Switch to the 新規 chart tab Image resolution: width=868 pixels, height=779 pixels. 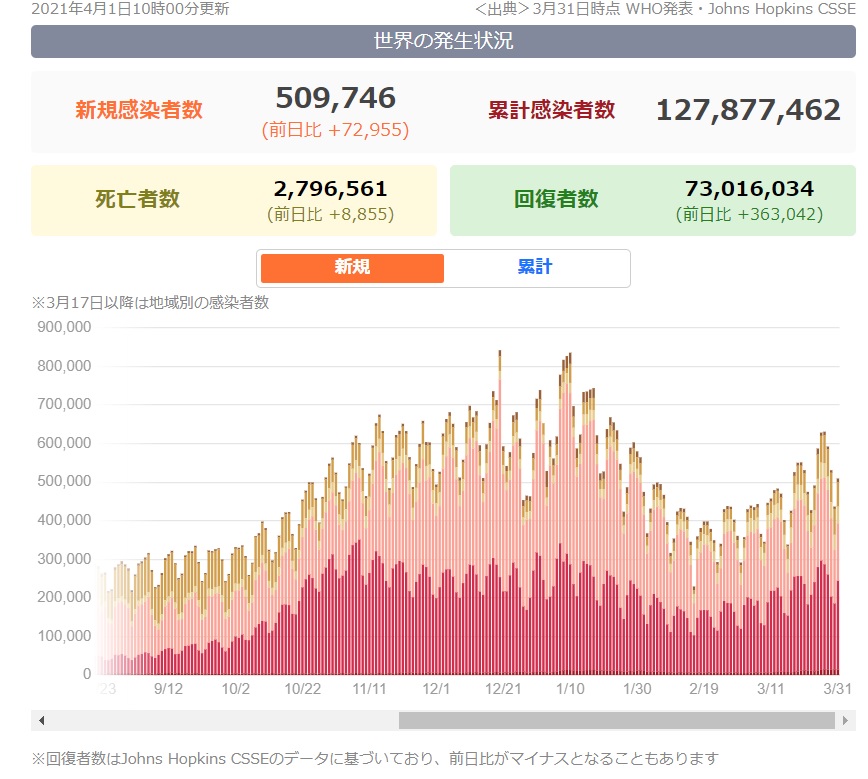pos(352,268)
